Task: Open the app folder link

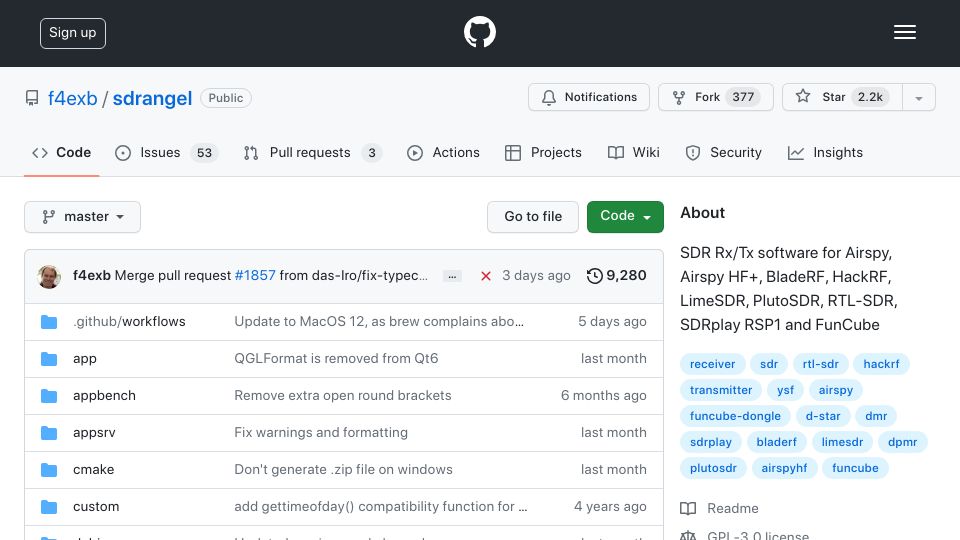Action: coord(84,359)
